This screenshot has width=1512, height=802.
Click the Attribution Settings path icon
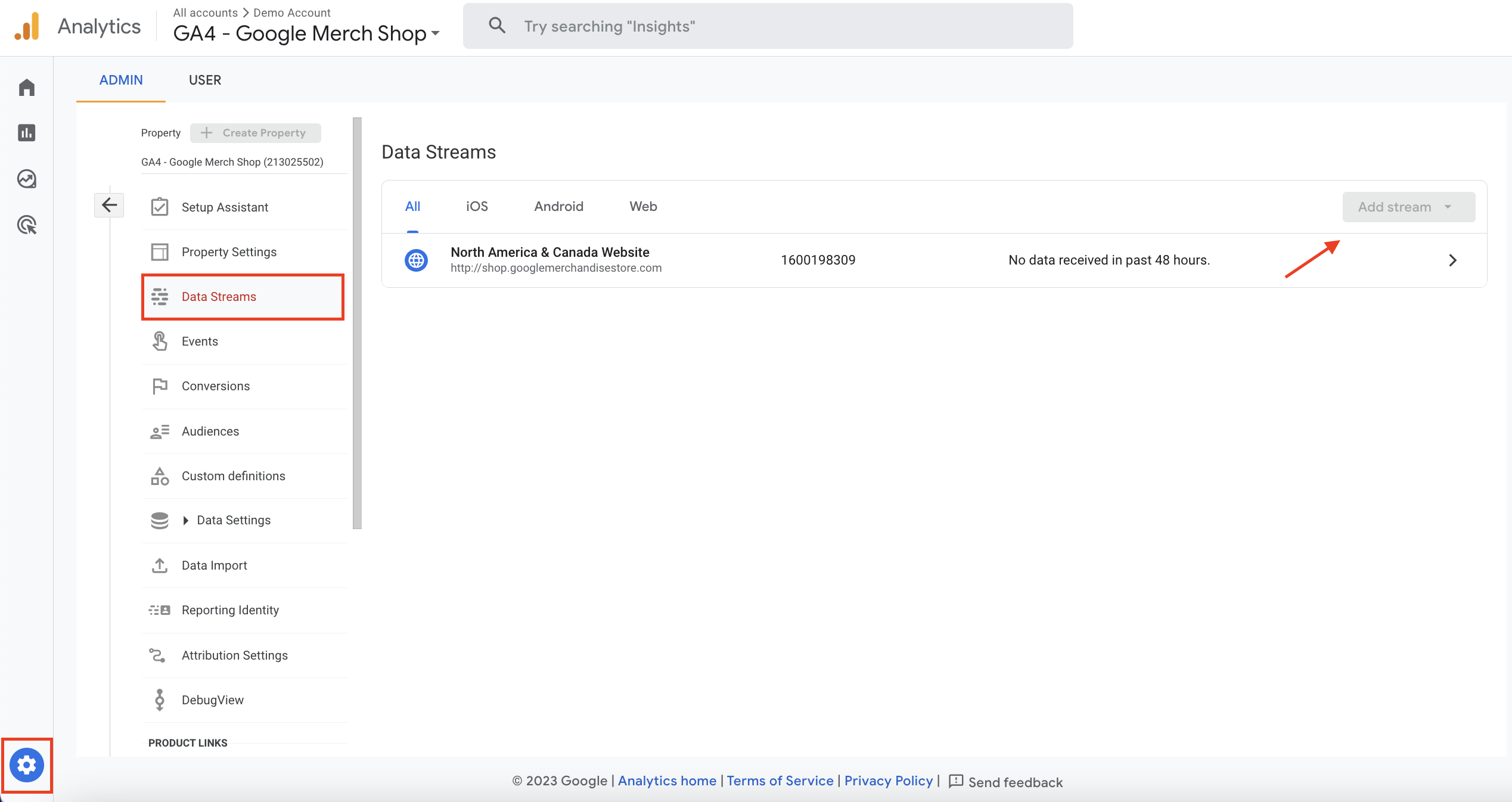tap(157, 655)
